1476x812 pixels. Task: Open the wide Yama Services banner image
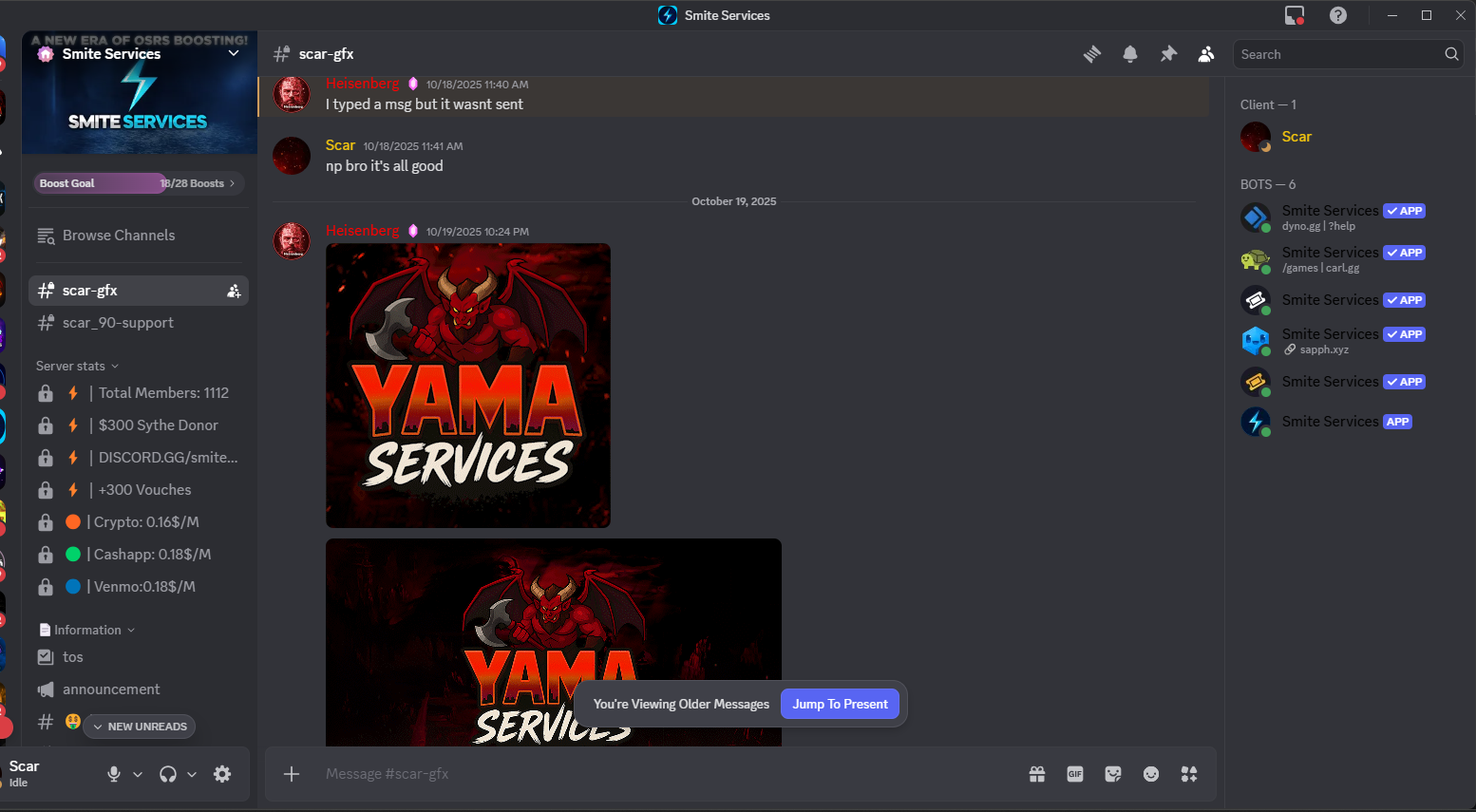pyautogui.click(x=554, y=642)
